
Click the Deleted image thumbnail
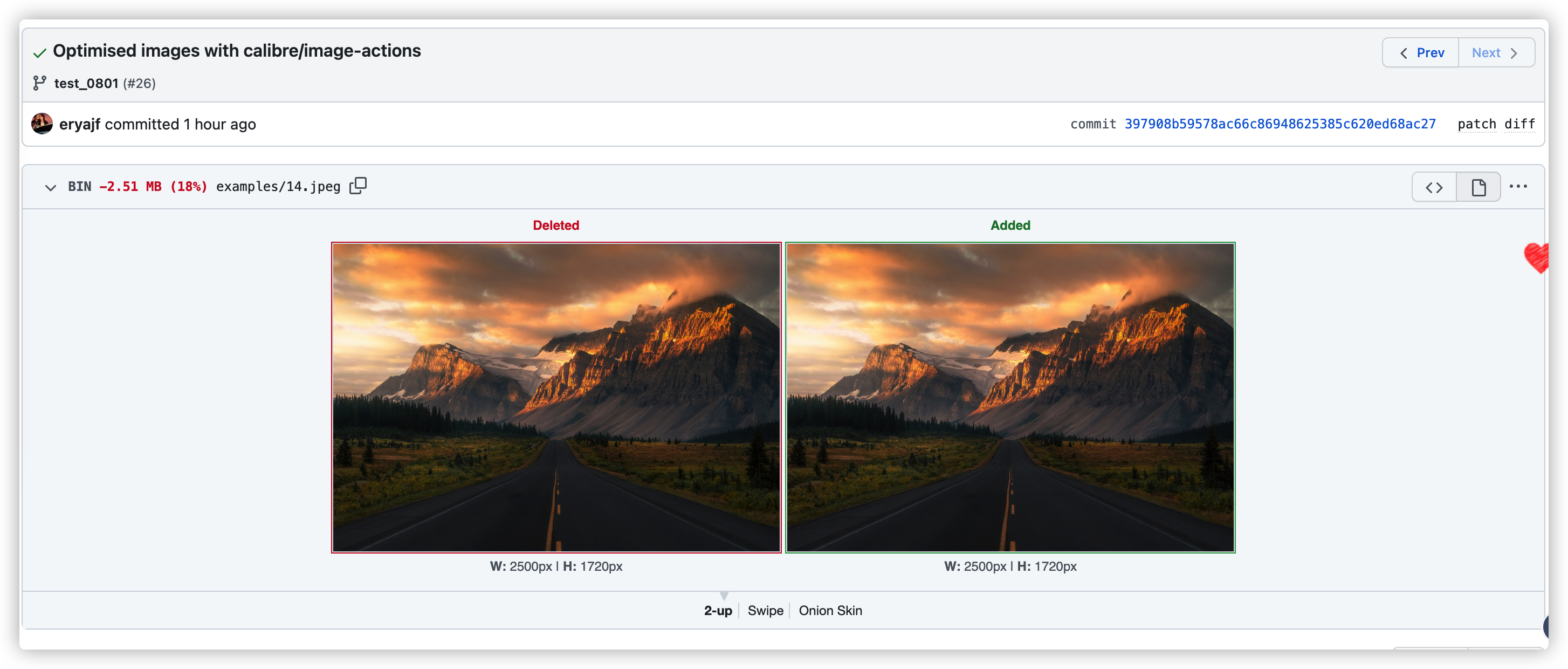pos(556,397)
